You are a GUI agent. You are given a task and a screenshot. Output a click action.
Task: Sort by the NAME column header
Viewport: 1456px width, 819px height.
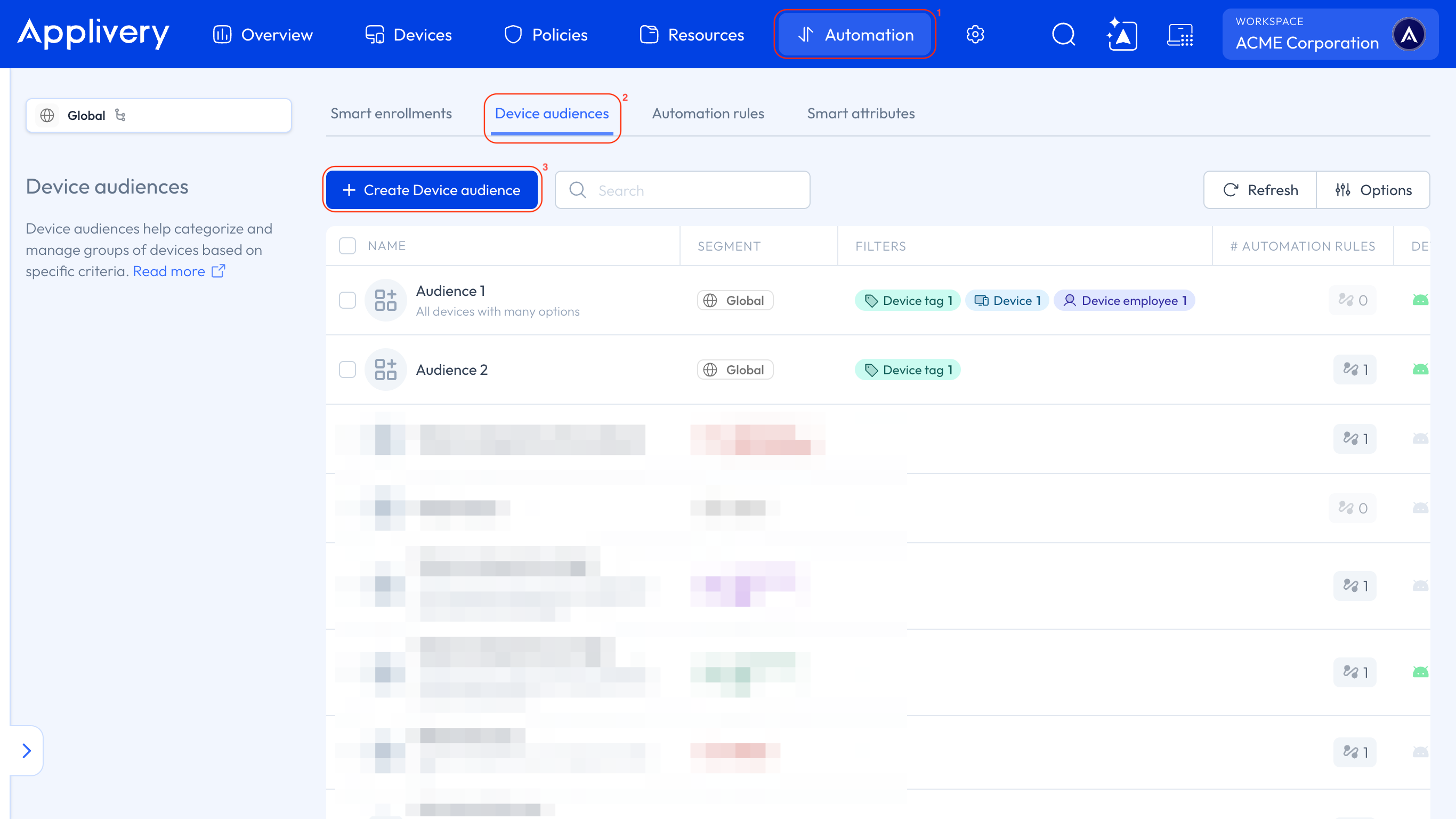pyautogui.click(x=386, y=245)
